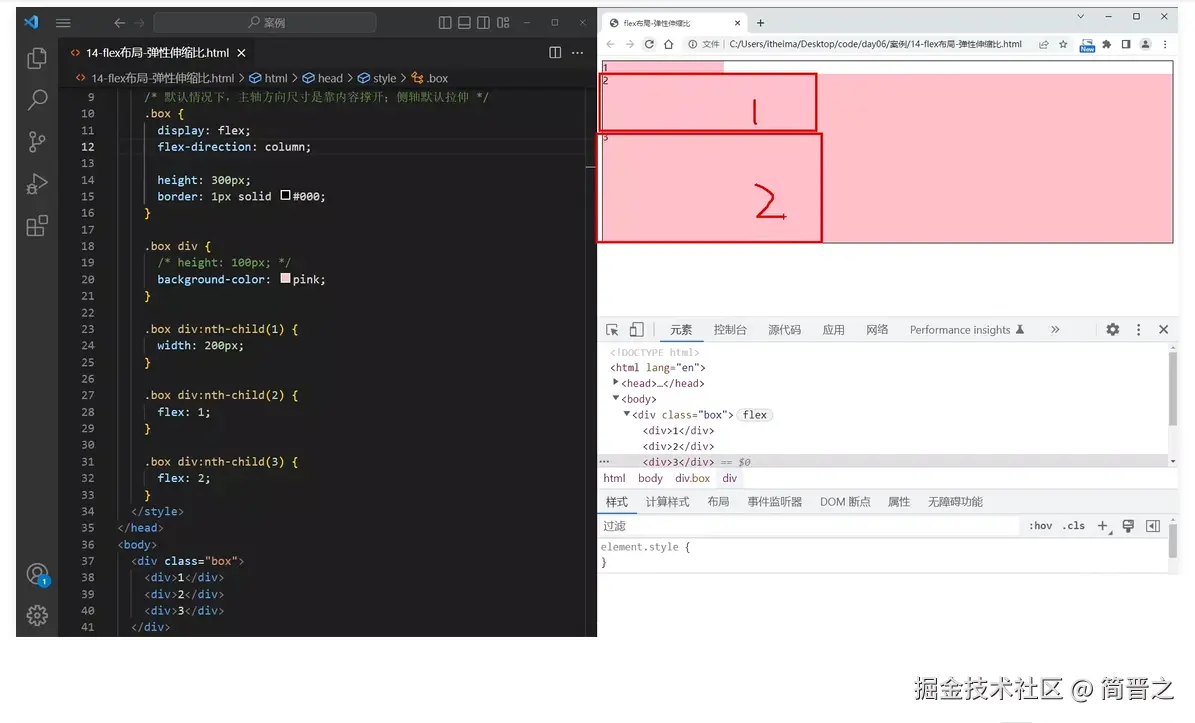Screen dimensions: 1195x723
Task: Open the Run and Debug view
Action: point(37,184)
